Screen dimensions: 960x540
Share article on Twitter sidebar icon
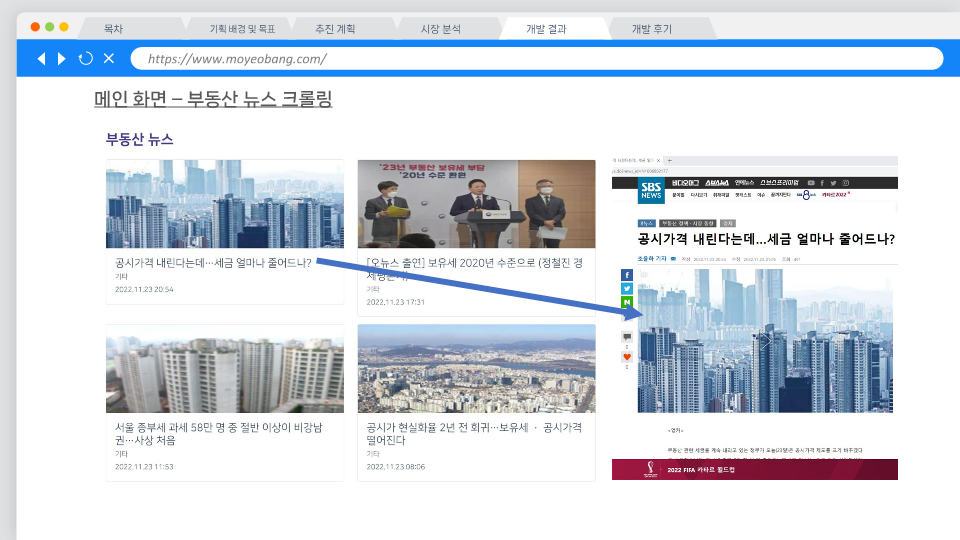pyautogui.click(x=627, y=288)
